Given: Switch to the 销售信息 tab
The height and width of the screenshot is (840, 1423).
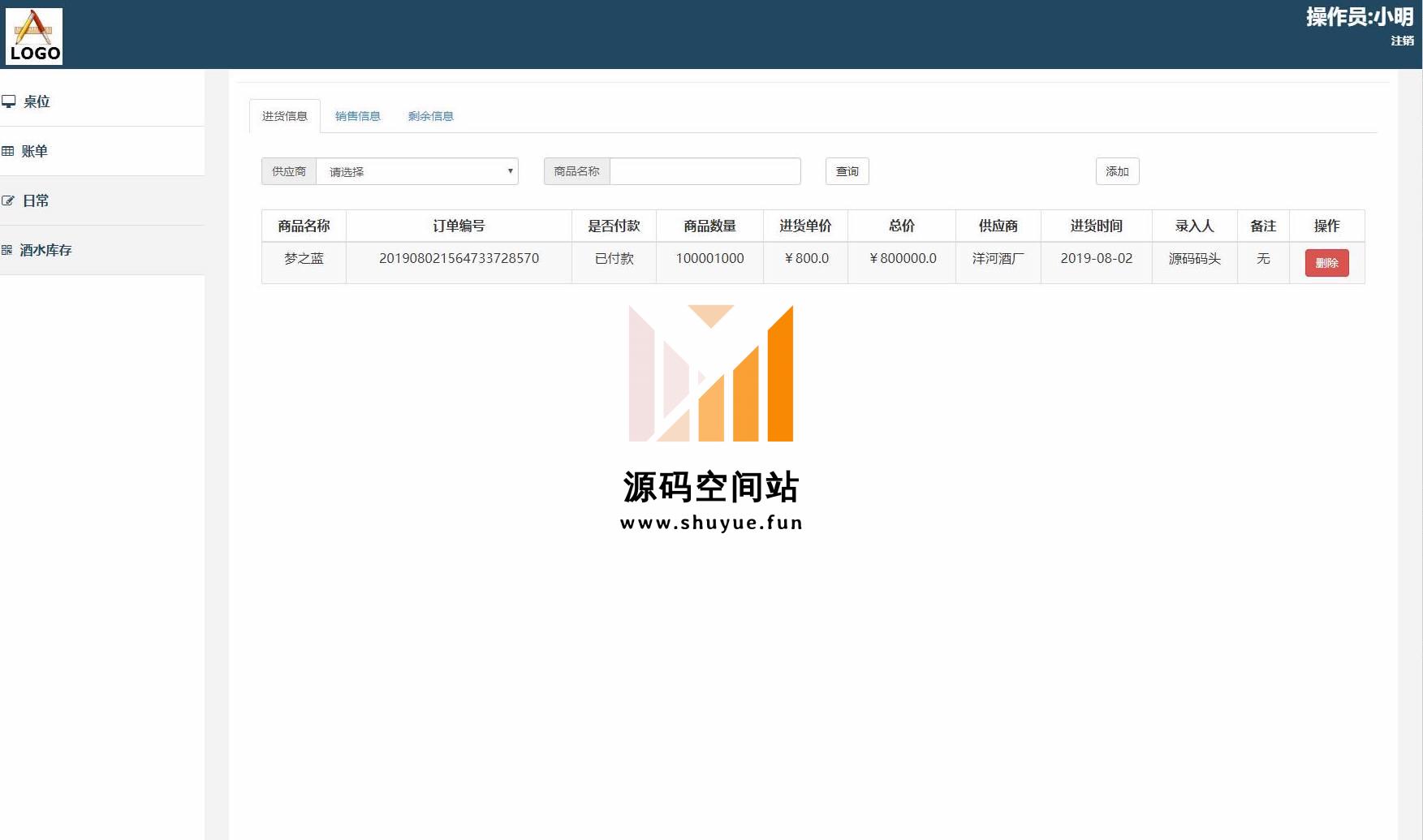Looking at the screenshot, I should 358,116.
